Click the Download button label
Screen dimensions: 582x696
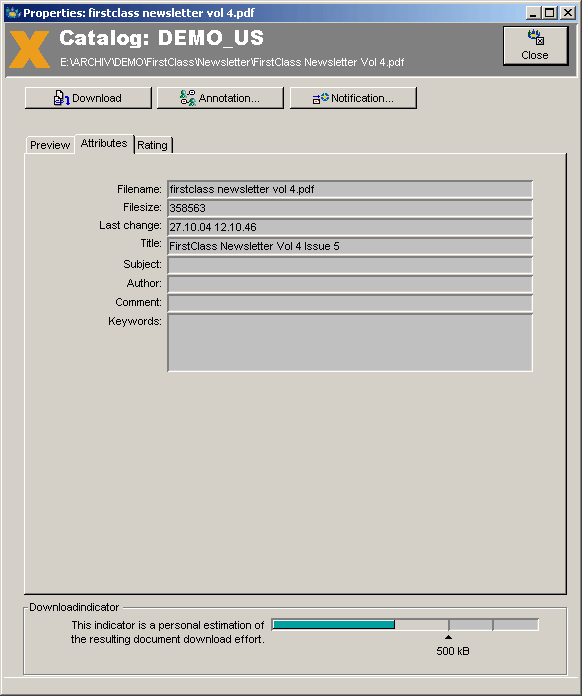coord(97,98)
